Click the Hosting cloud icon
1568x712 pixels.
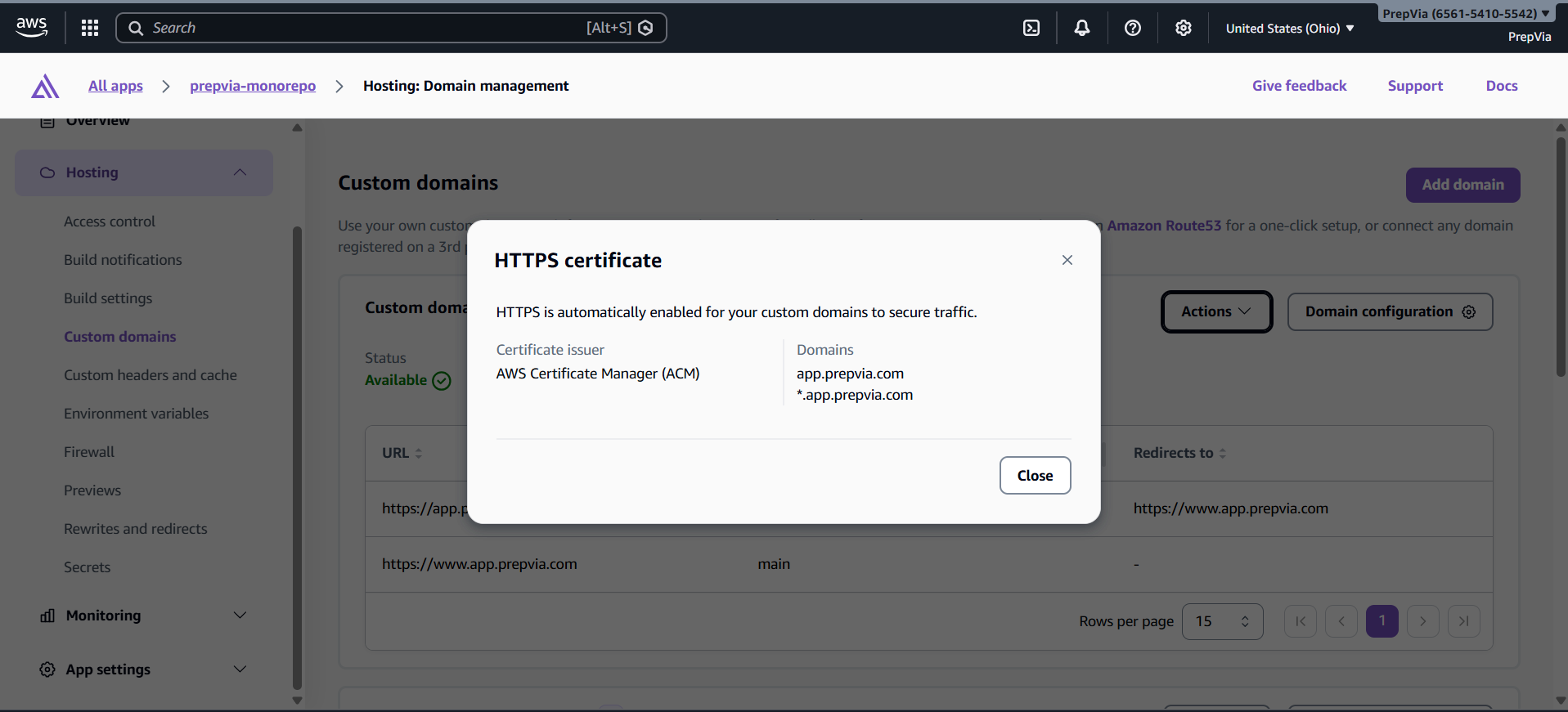(47, 172)
